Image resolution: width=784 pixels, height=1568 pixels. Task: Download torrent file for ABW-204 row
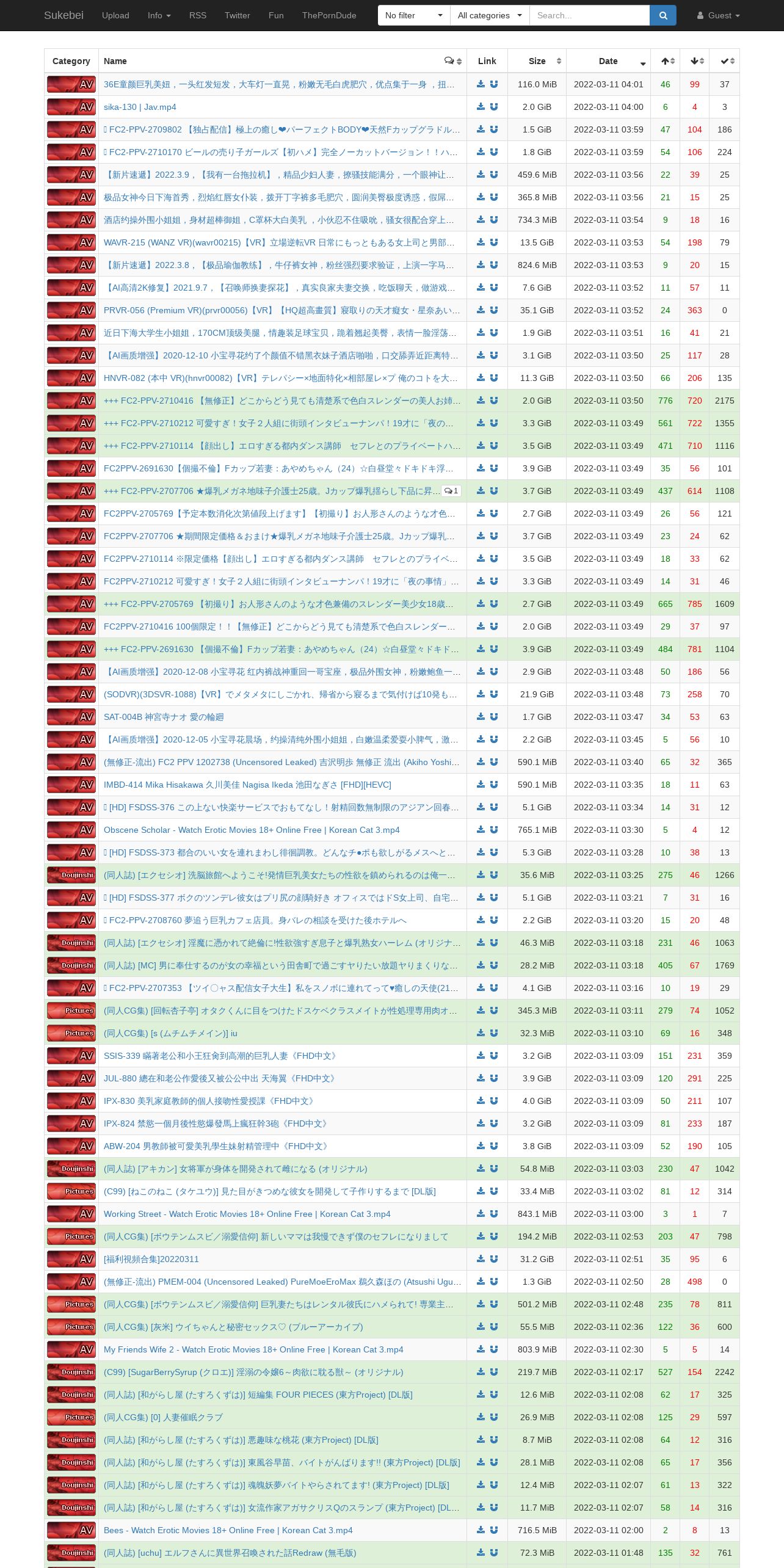click(481, 1146)
